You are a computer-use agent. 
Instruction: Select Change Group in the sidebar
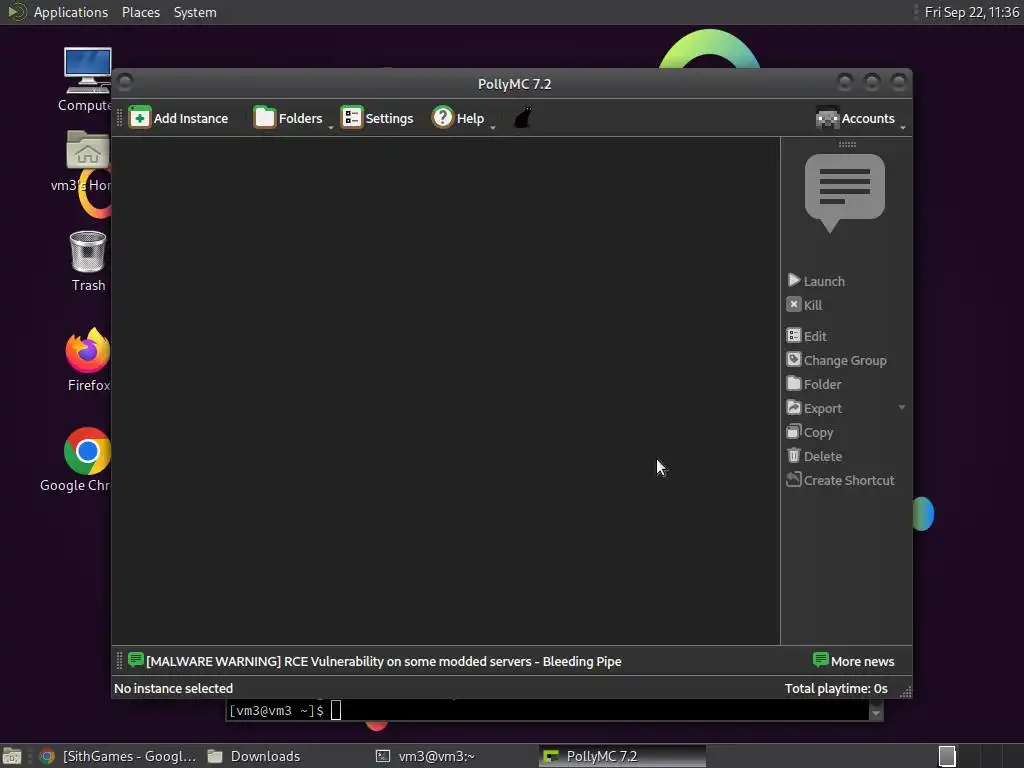pyautogui.click(x=837, y=360)
